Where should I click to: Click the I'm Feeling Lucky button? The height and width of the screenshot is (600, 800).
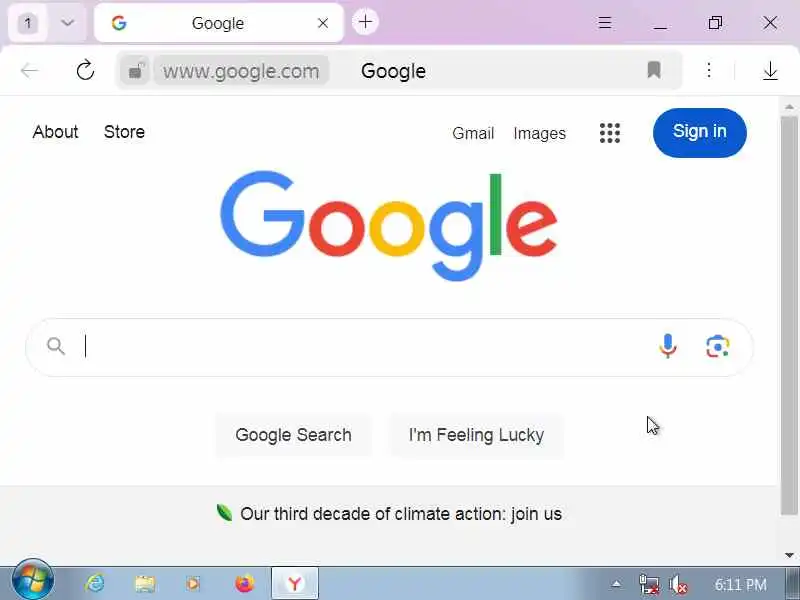click(477, 435)
